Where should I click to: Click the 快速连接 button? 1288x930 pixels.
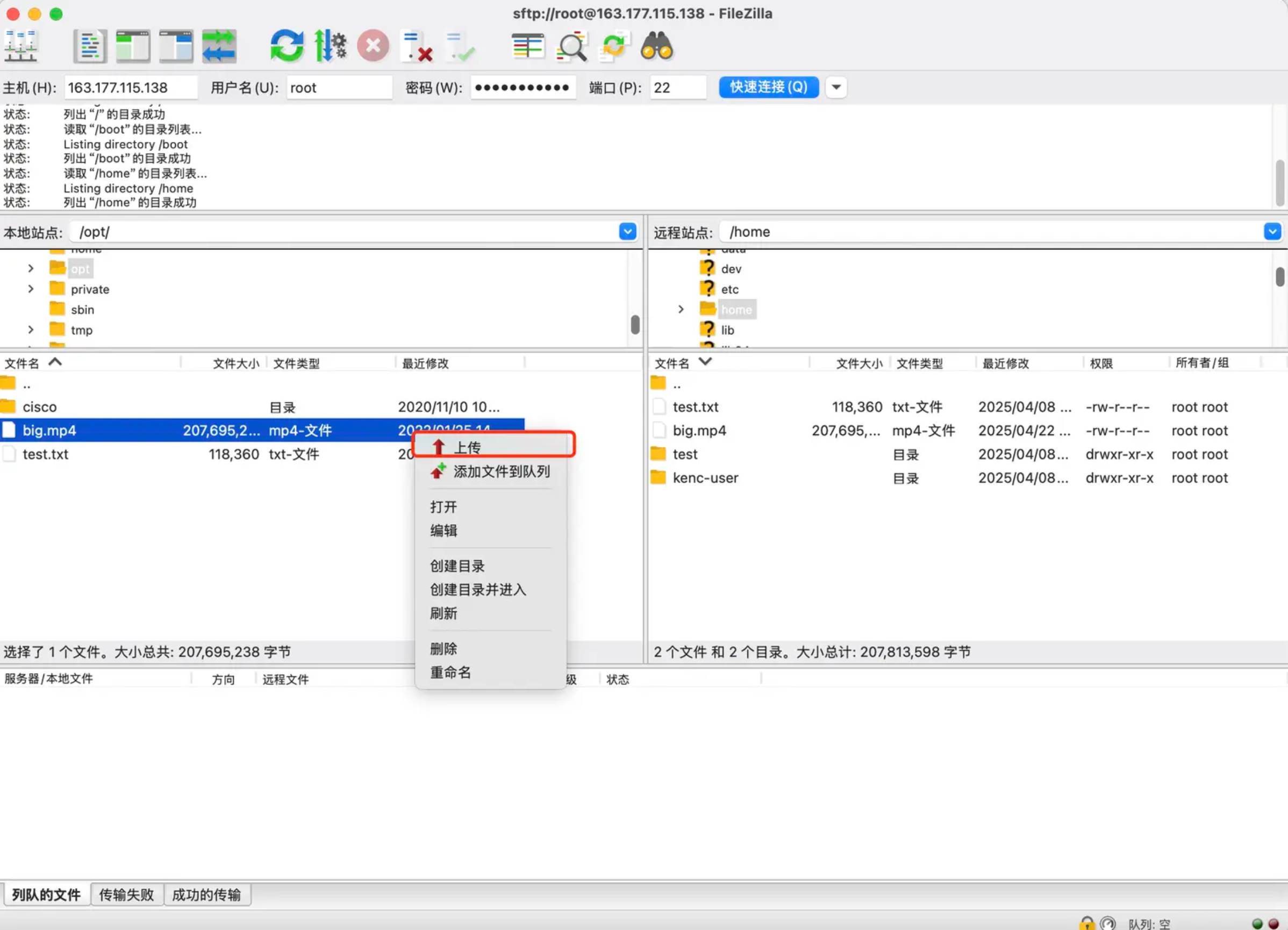coord(768,88)
